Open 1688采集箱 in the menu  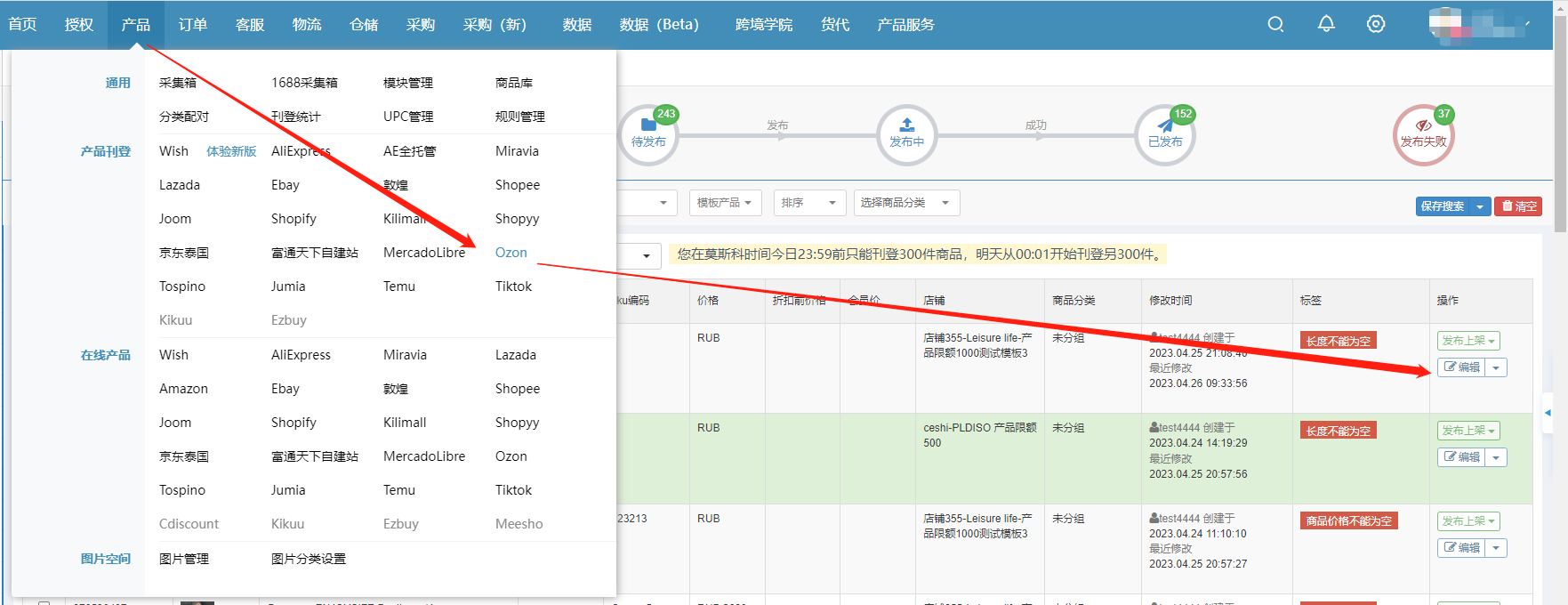point(304,83)
